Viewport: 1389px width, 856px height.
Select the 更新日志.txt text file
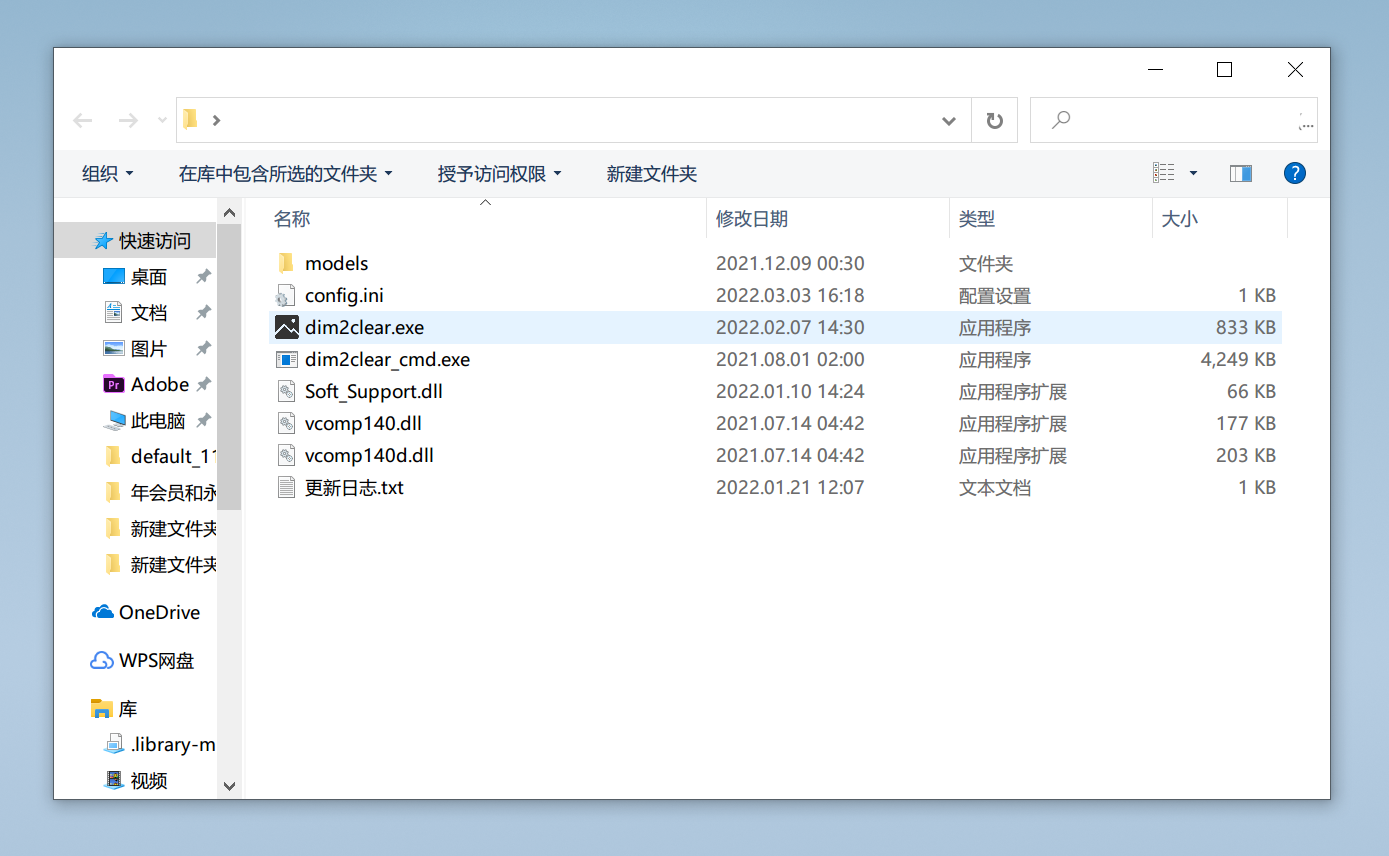pyautogui.click(x=354, y=487)
